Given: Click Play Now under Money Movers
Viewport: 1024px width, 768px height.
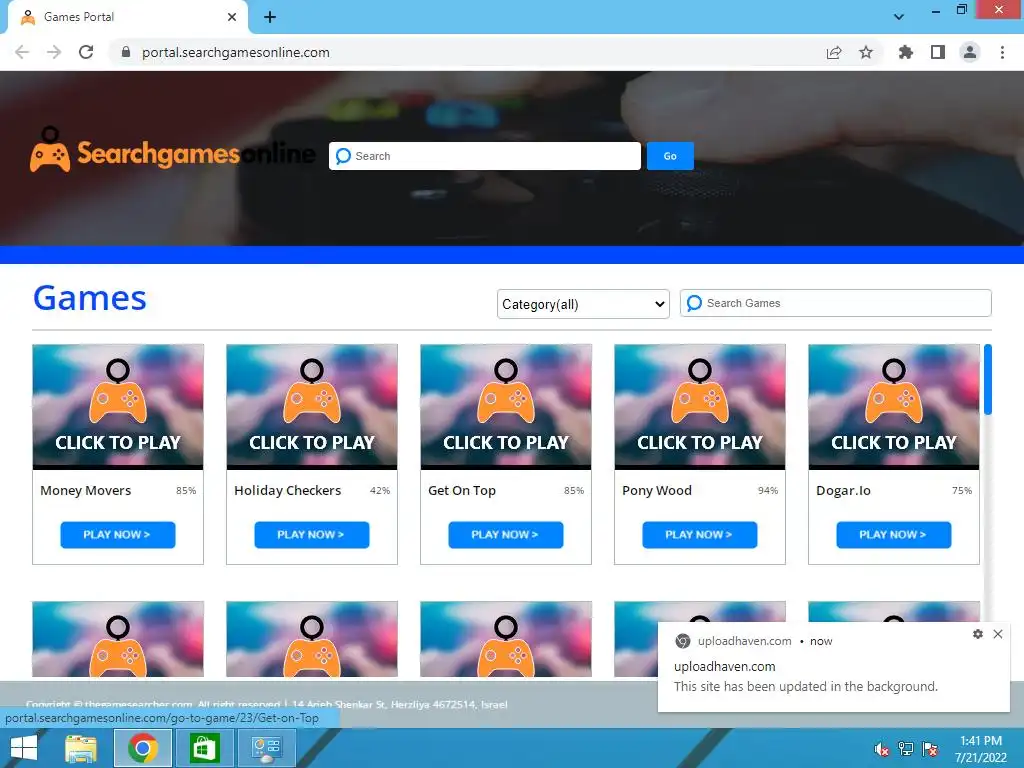Looking at the screenshot, I should [x=118, y=535].
